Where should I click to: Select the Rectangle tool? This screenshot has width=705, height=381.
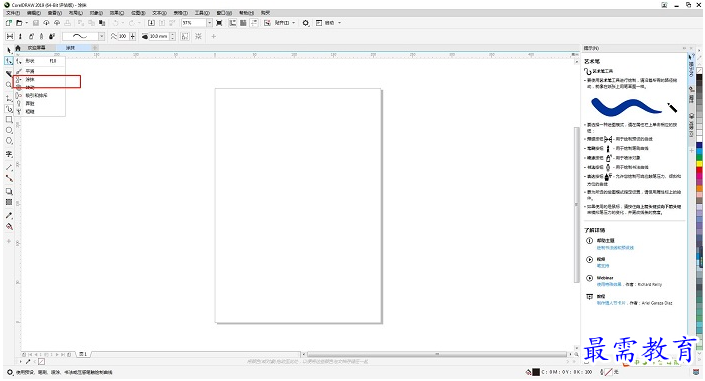9,120
